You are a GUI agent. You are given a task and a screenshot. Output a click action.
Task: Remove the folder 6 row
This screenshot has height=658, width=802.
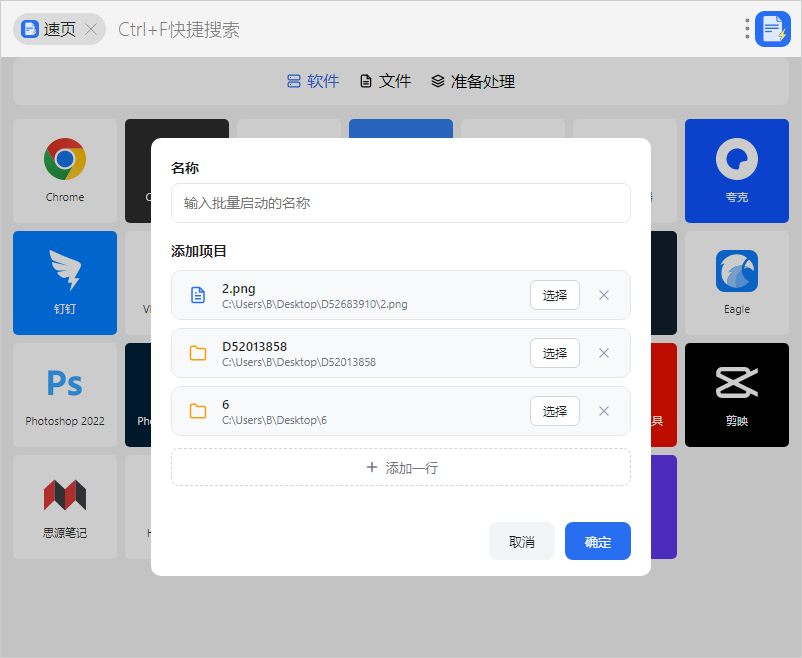coord(604,411)
